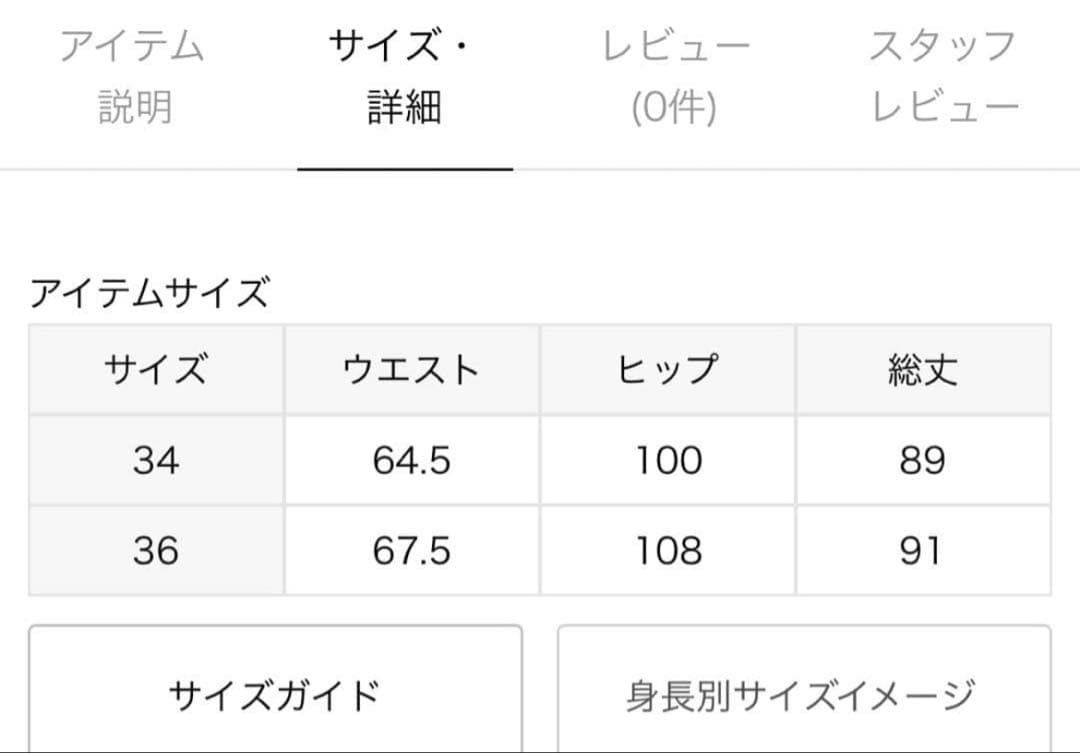Open the アイテム説明 tab
This screenshot has width=1080, height=753.
(132, 77)
